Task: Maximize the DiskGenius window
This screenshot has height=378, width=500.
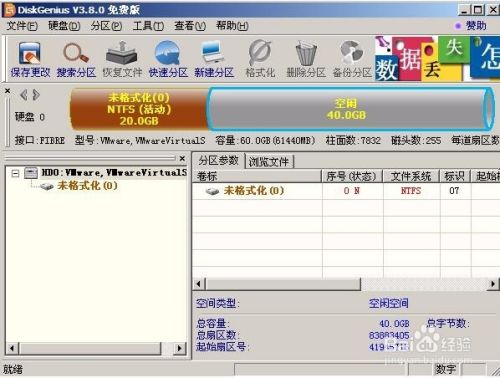Action: 478,10
